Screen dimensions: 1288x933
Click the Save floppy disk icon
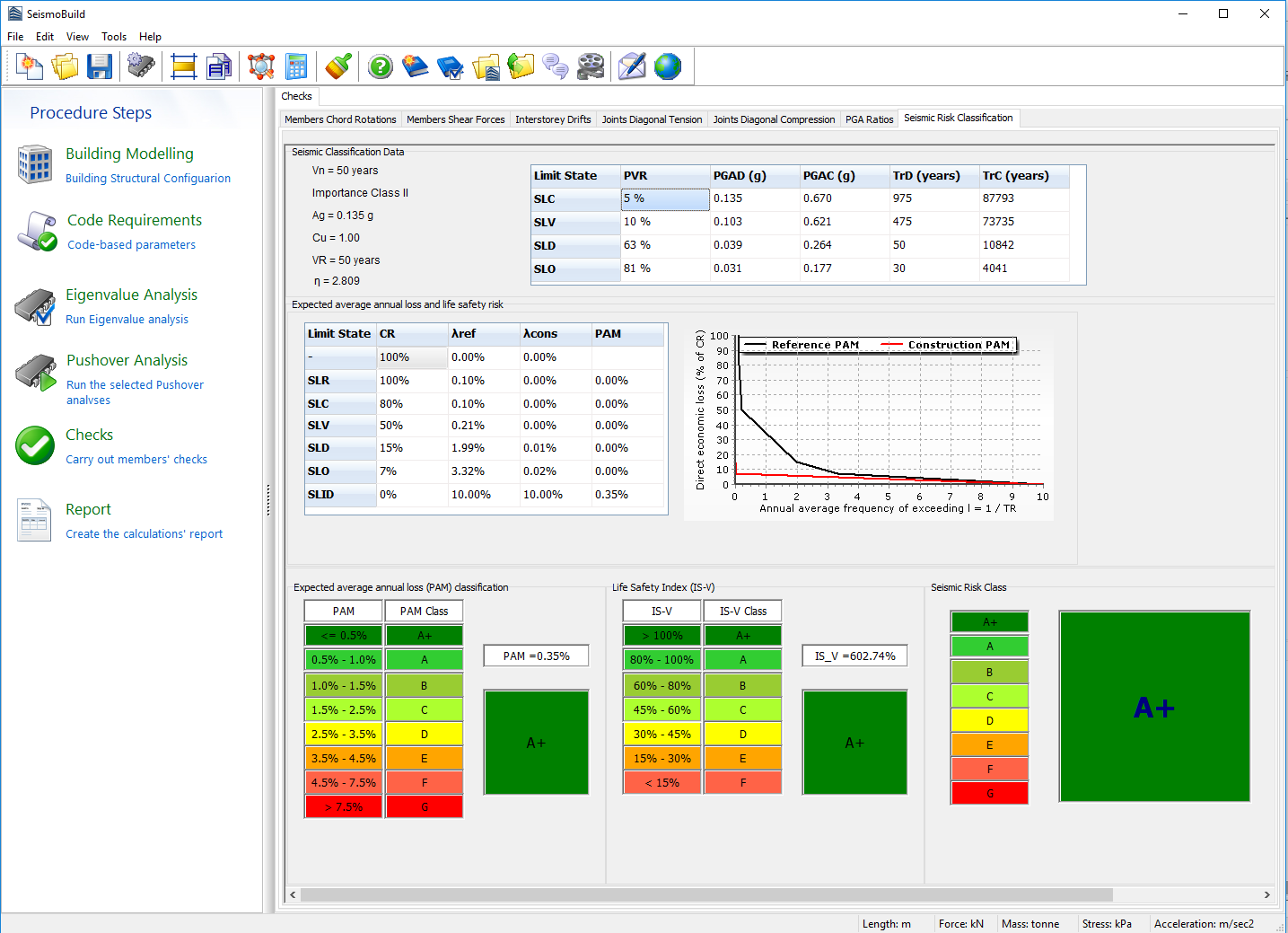[100, 66]
